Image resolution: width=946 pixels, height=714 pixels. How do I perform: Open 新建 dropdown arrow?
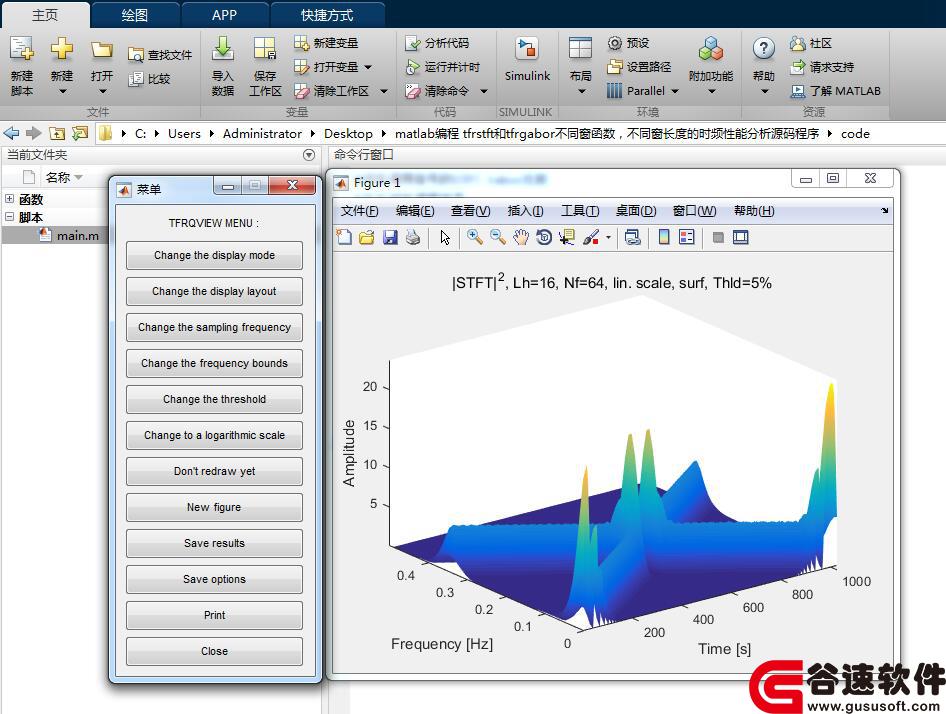pos(62,91)
